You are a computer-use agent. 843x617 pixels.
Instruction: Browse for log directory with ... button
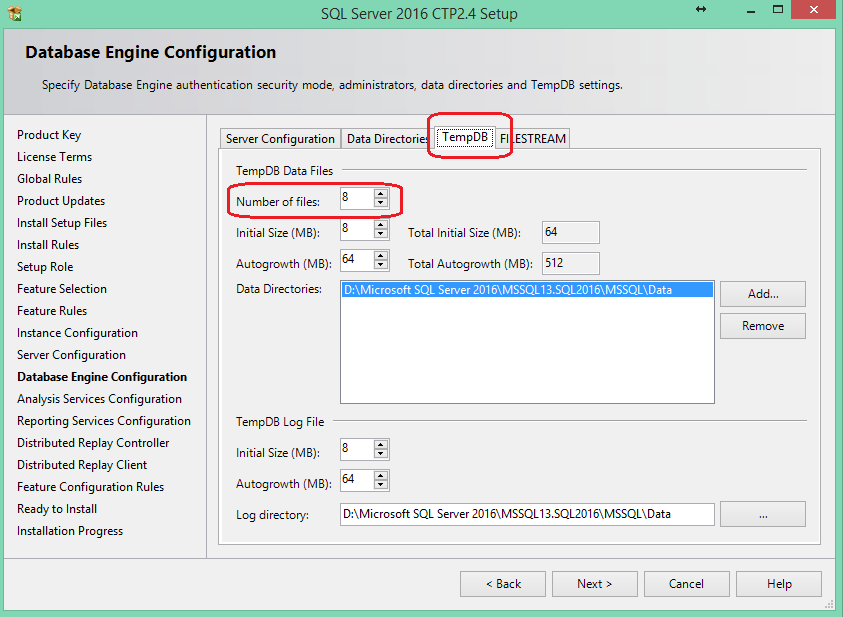(x=763, y=514)
